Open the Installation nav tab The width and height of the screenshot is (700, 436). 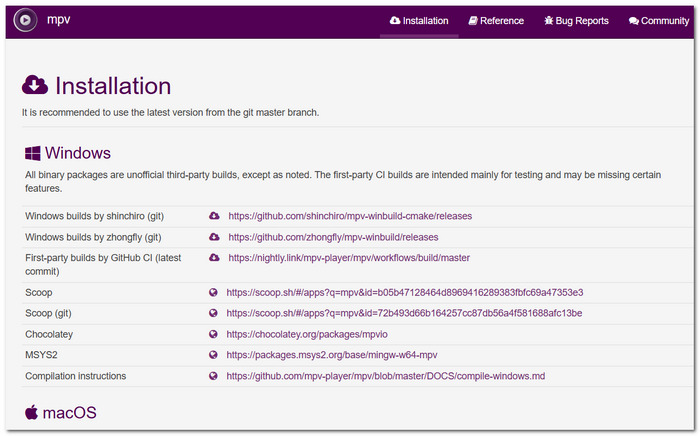[419, 21]
